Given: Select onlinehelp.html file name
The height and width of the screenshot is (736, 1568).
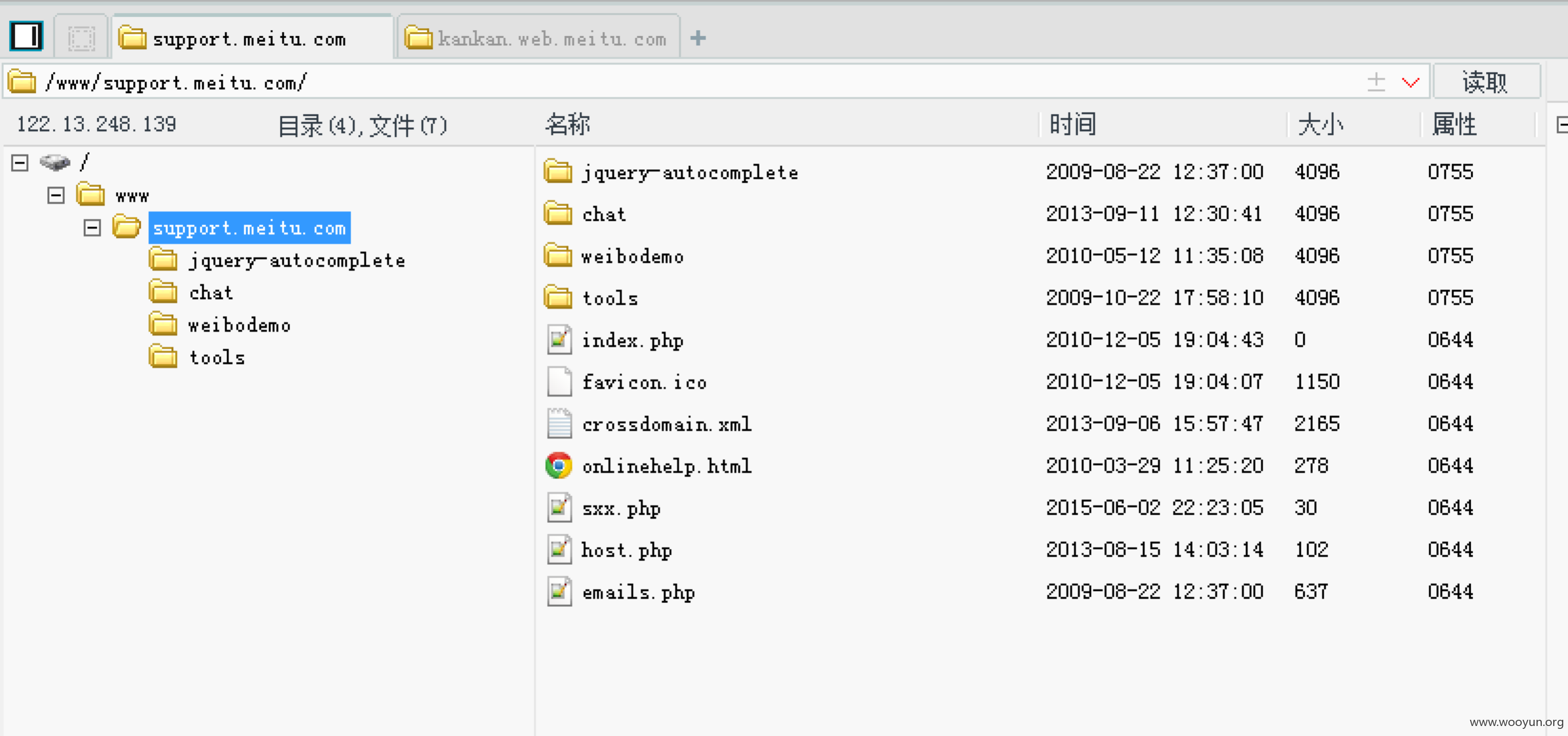Looking at the screenshot, I should click(x=667, y=467).
